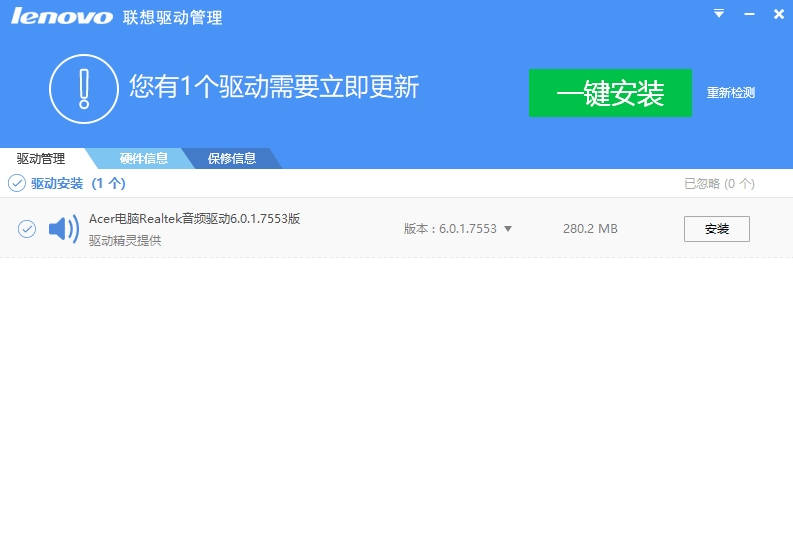This screenshot has width=793, height=560.
Task: Click the 安装 button for Realtek driver
Action: [x=717, y=229]
